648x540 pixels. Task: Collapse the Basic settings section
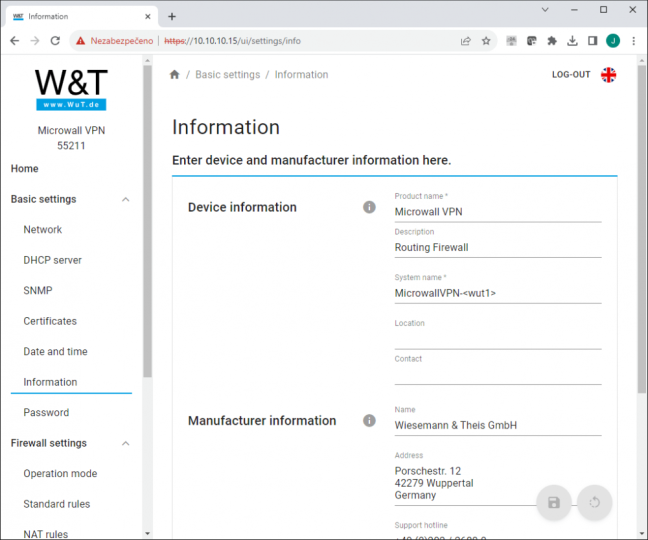[126, 200]
